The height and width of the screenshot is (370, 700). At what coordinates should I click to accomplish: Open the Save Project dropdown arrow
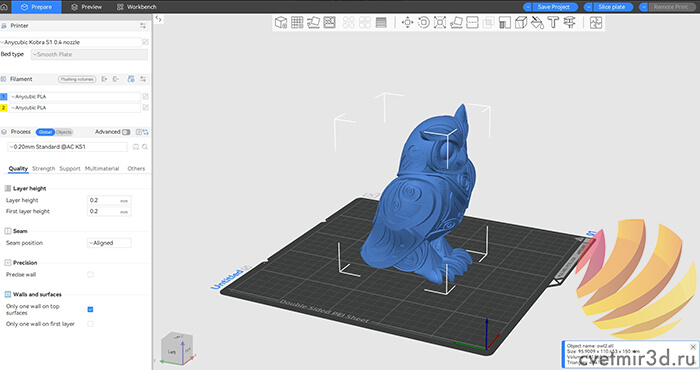[x=527, y=7]
